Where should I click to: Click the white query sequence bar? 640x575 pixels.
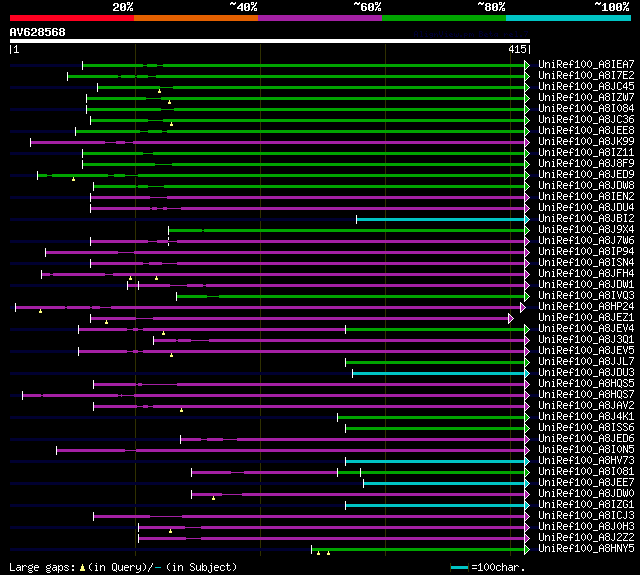tap(270, 41)
